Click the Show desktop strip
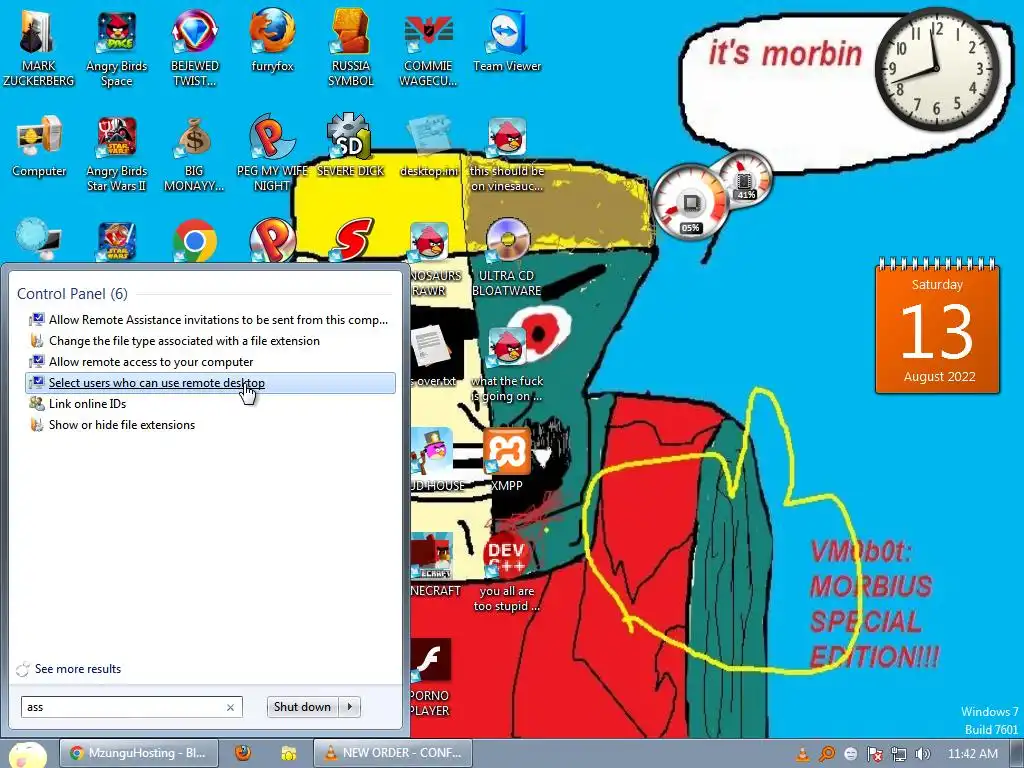The height and width of the screenshot is (768, 1024). click(x=1017, y=754)
